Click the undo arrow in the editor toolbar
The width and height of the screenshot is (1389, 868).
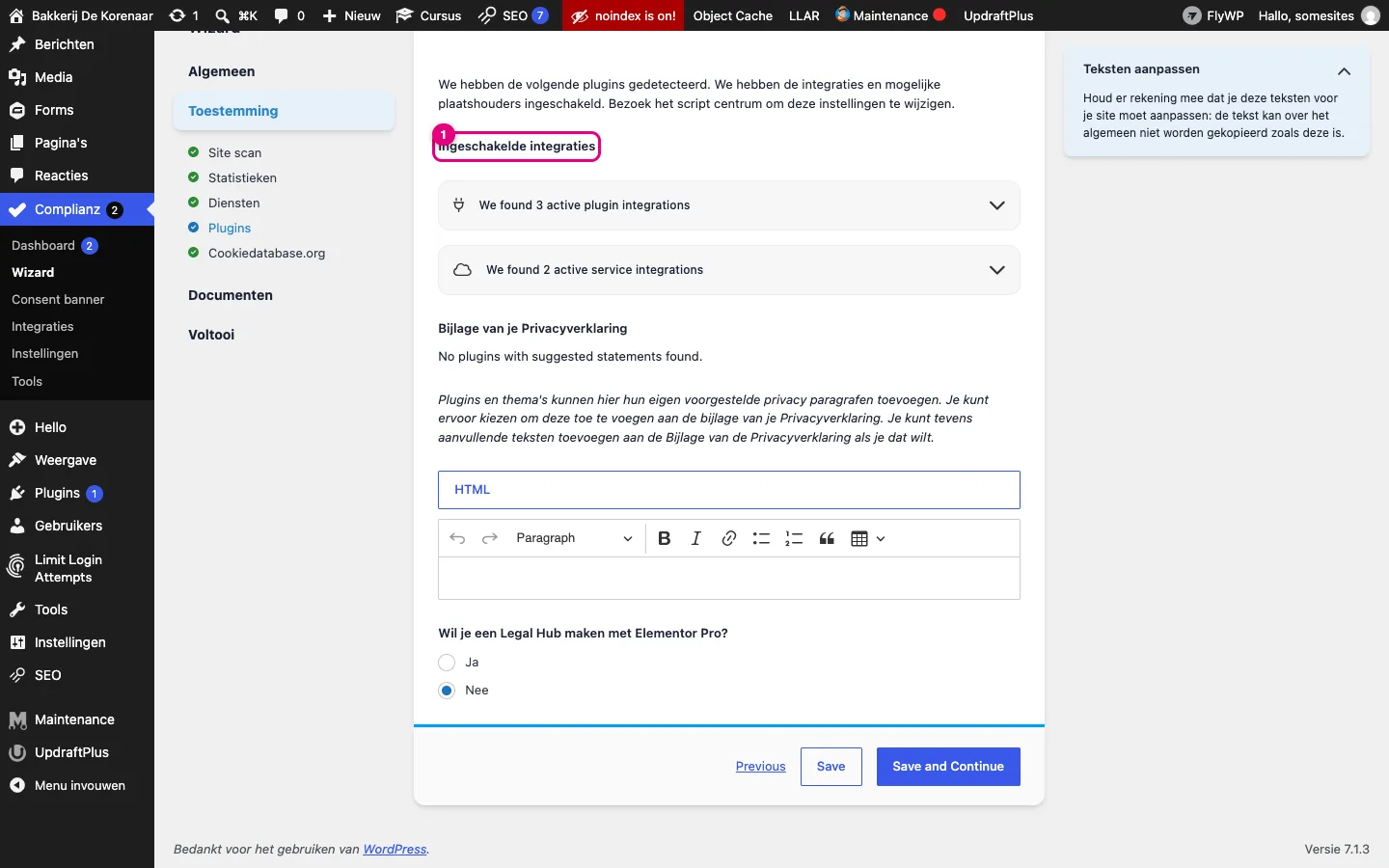pyautogui.click(x=457, y=538)
